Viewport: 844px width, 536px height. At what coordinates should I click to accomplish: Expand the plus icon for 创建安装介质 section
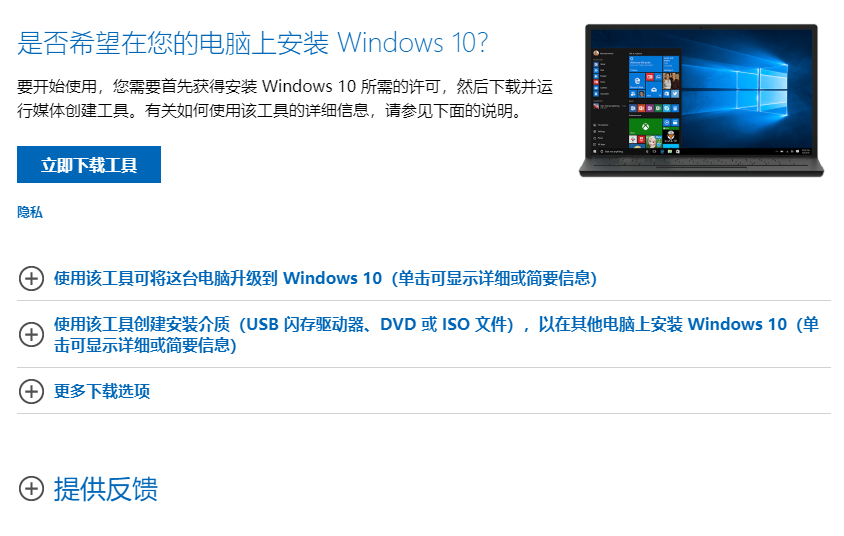31,334
